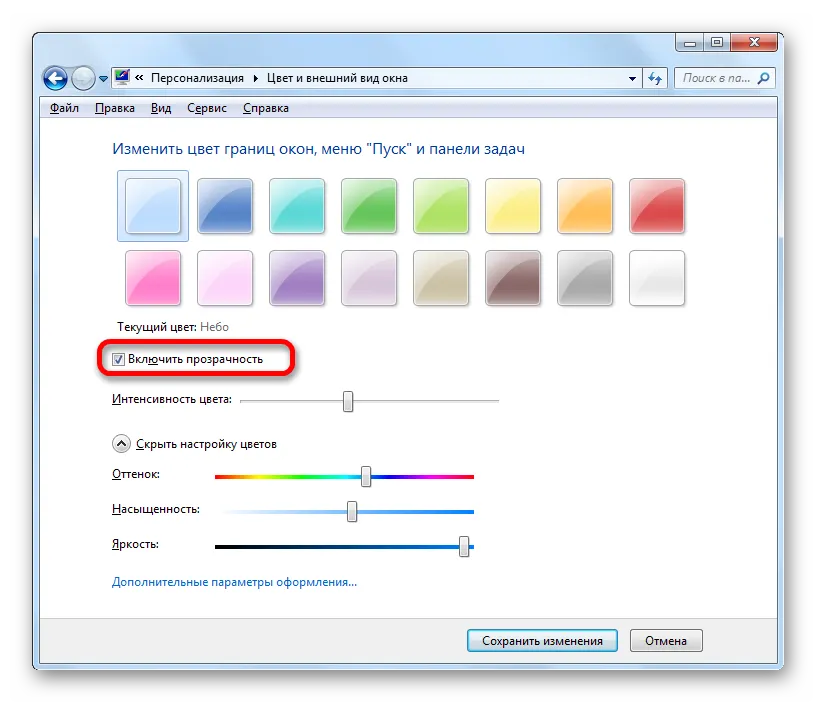
Task: Maximize the window
Action: tap(717, 43)
